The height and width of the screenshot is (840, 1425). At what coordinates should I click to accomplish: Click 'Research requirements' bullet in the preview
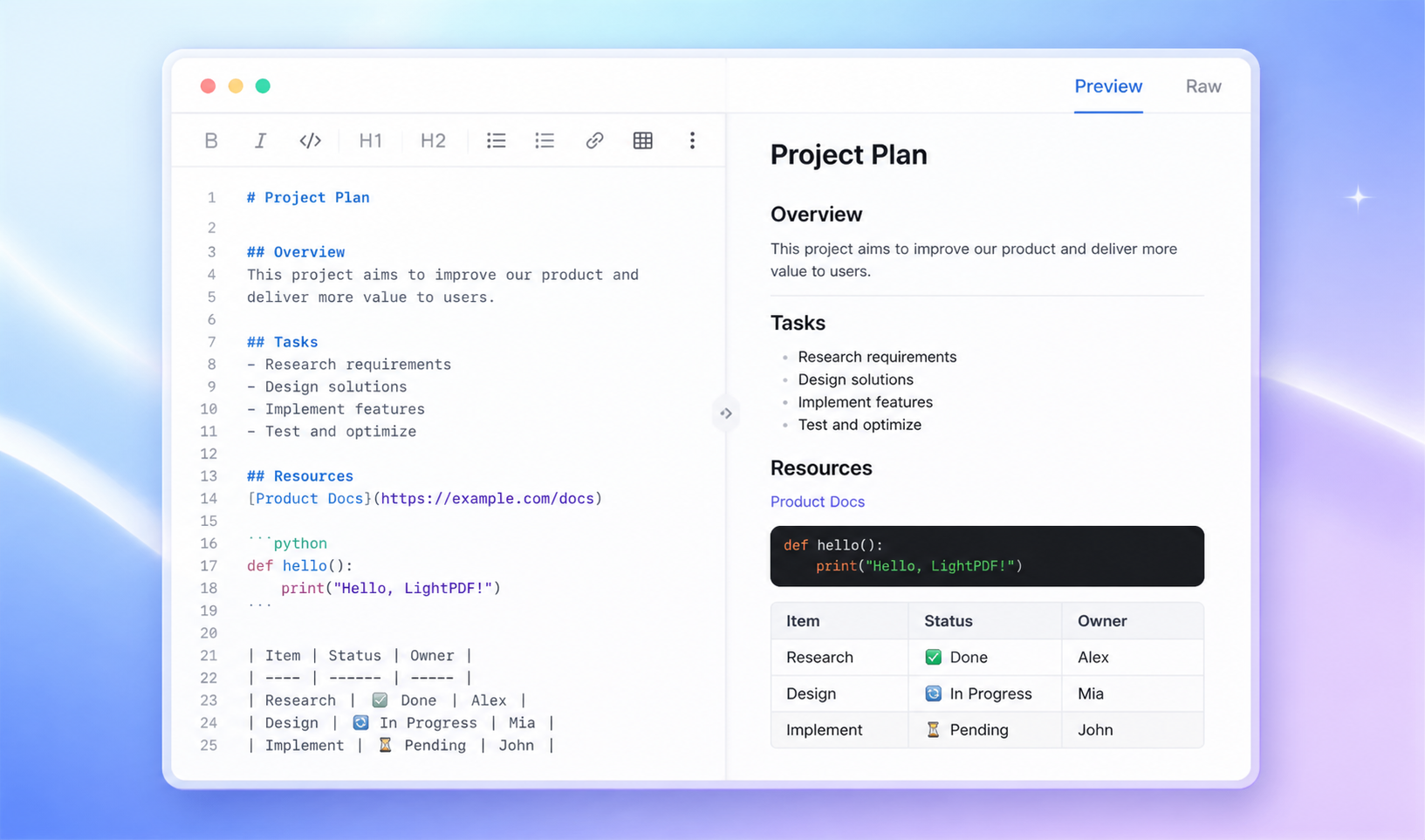[877, 357]
